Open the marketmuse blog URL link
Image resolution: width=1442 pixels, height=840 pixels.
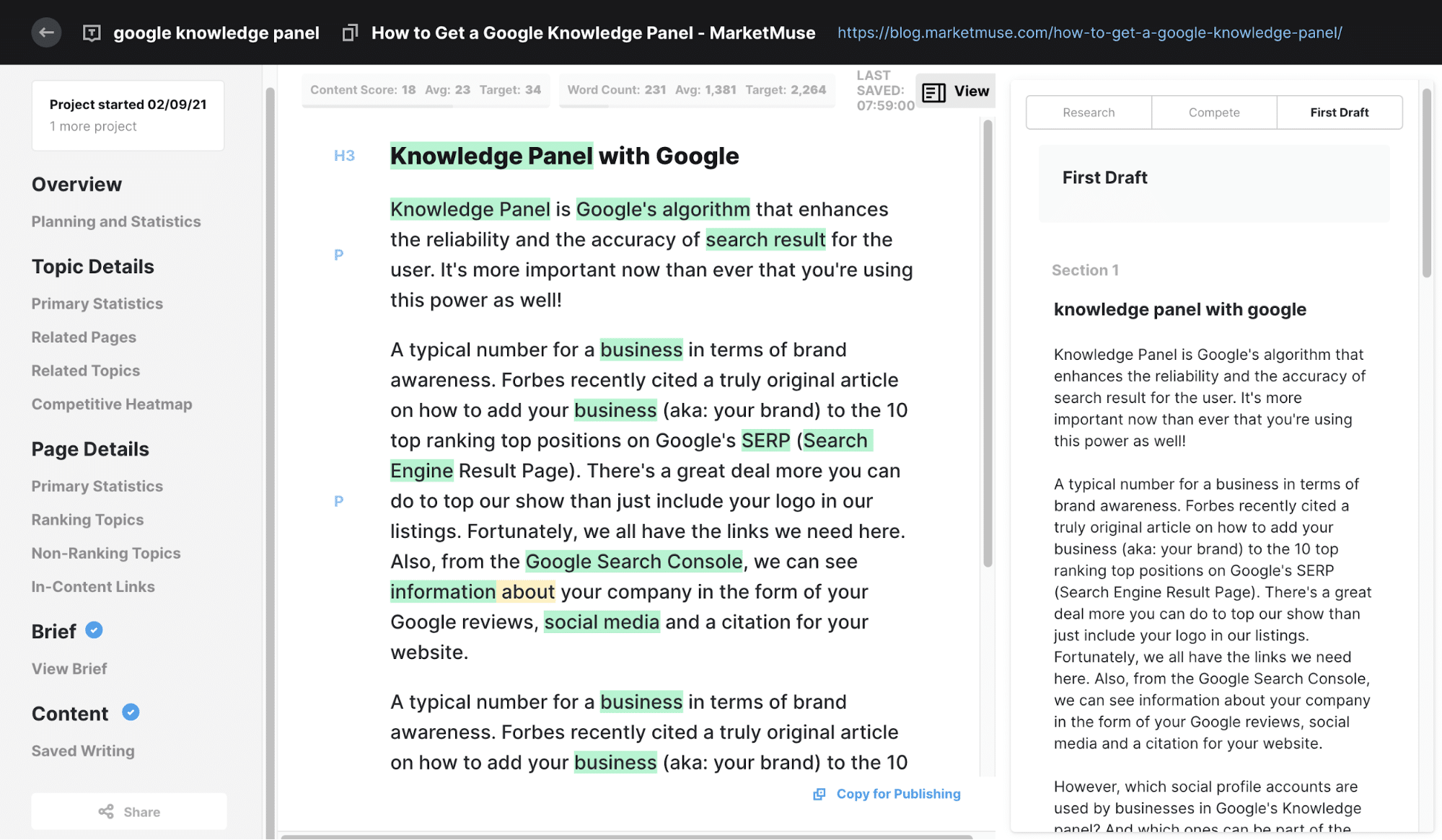point(1089,32)
